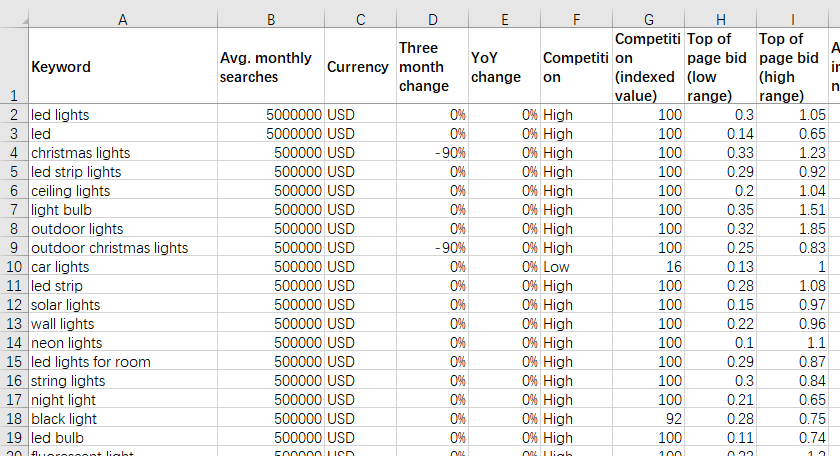Click the 'neon lights' keyword cell

pos(121,343)
